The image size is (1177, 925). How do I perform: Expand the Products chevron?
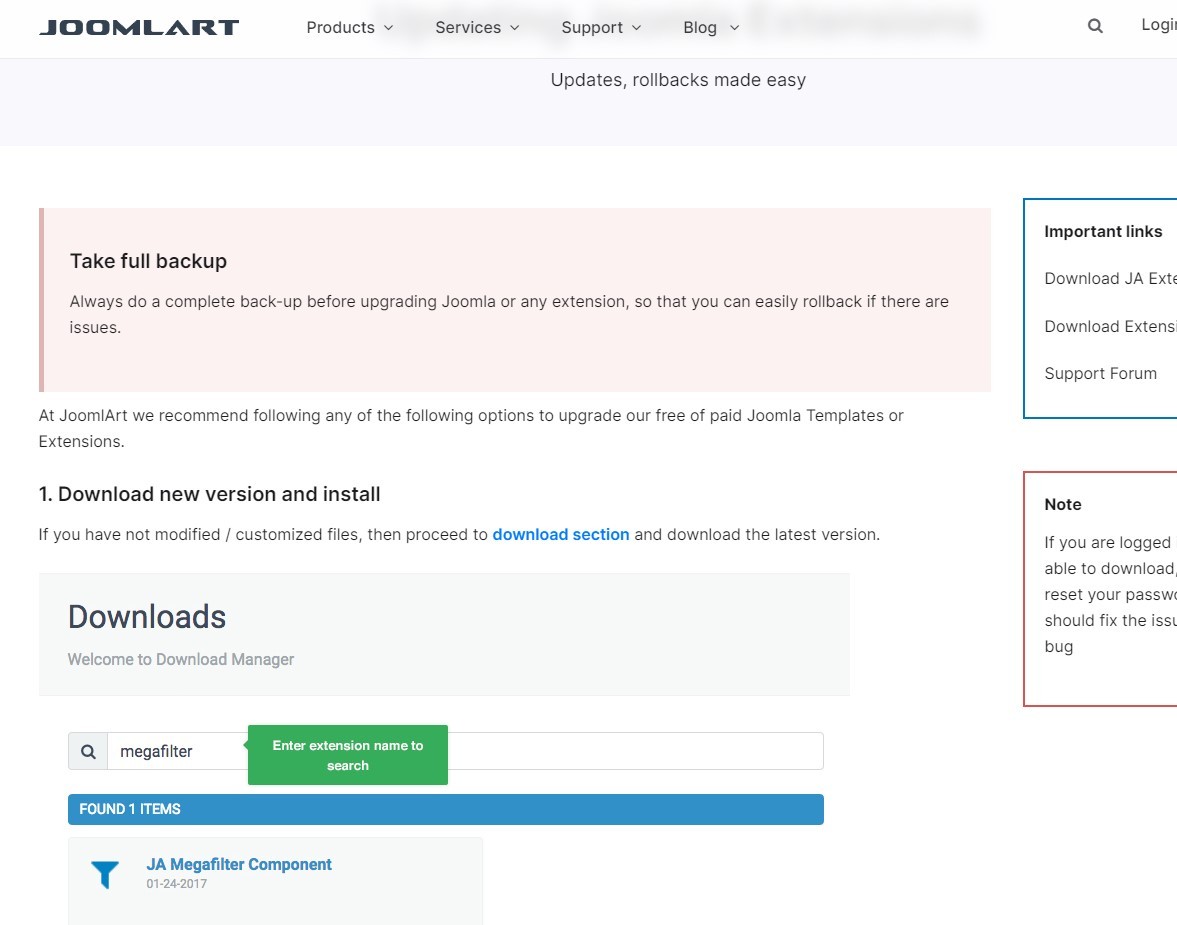(389, 28)
